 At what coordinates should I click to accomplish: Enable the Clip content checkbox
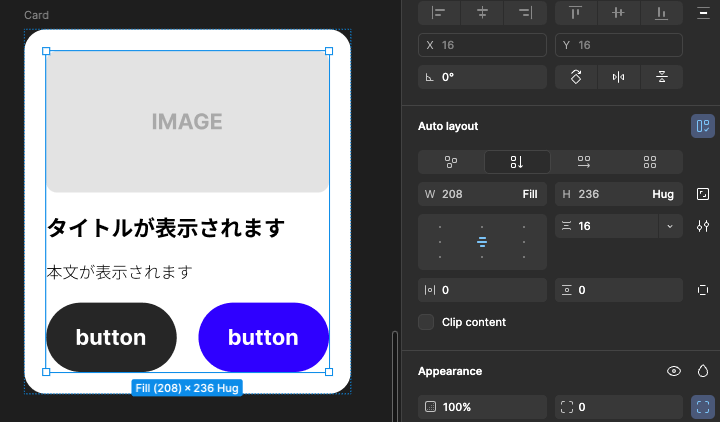(426, 322)
